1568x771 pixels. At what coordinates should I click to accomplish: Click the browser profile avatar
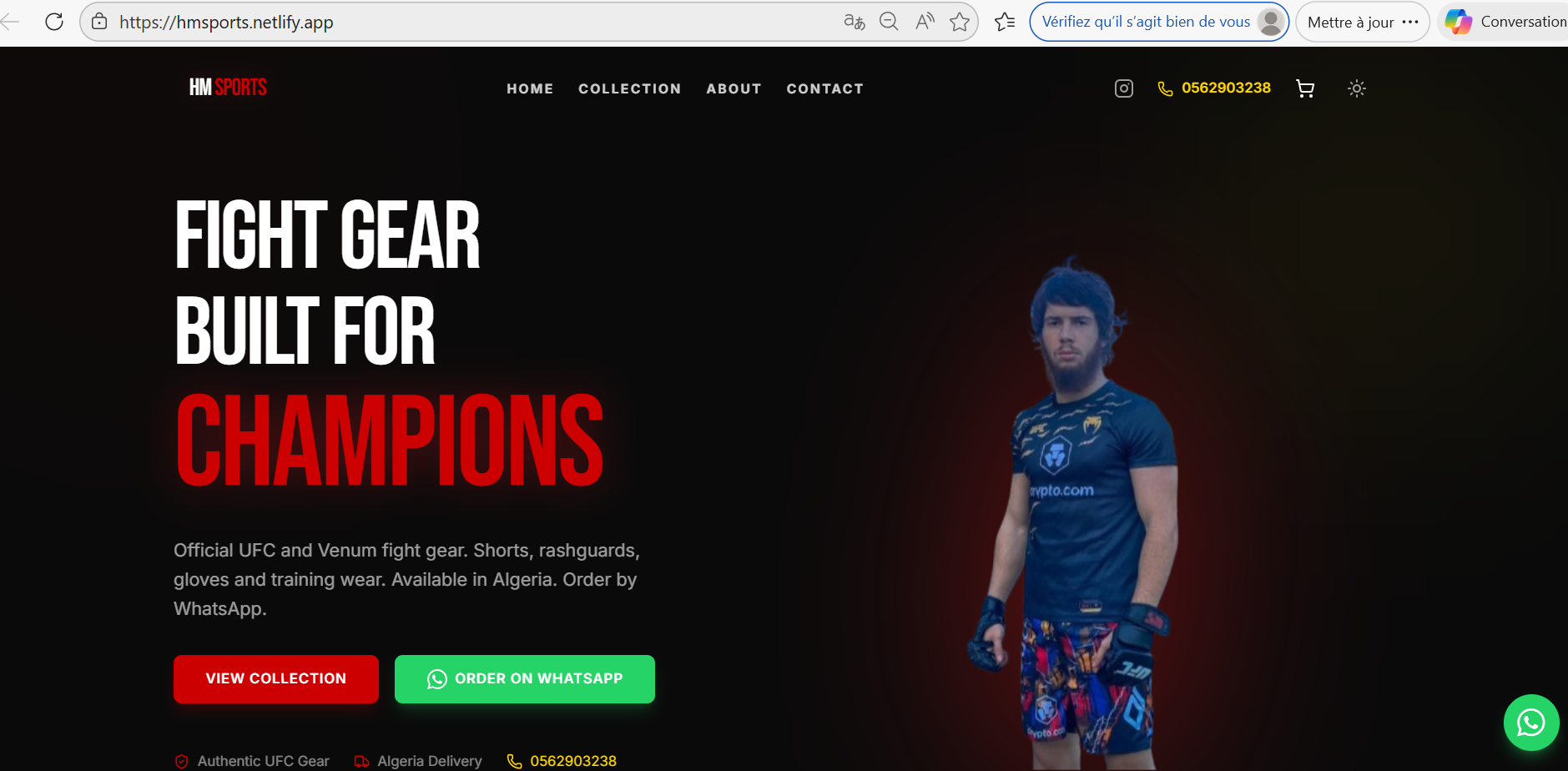click(1270, 22)
